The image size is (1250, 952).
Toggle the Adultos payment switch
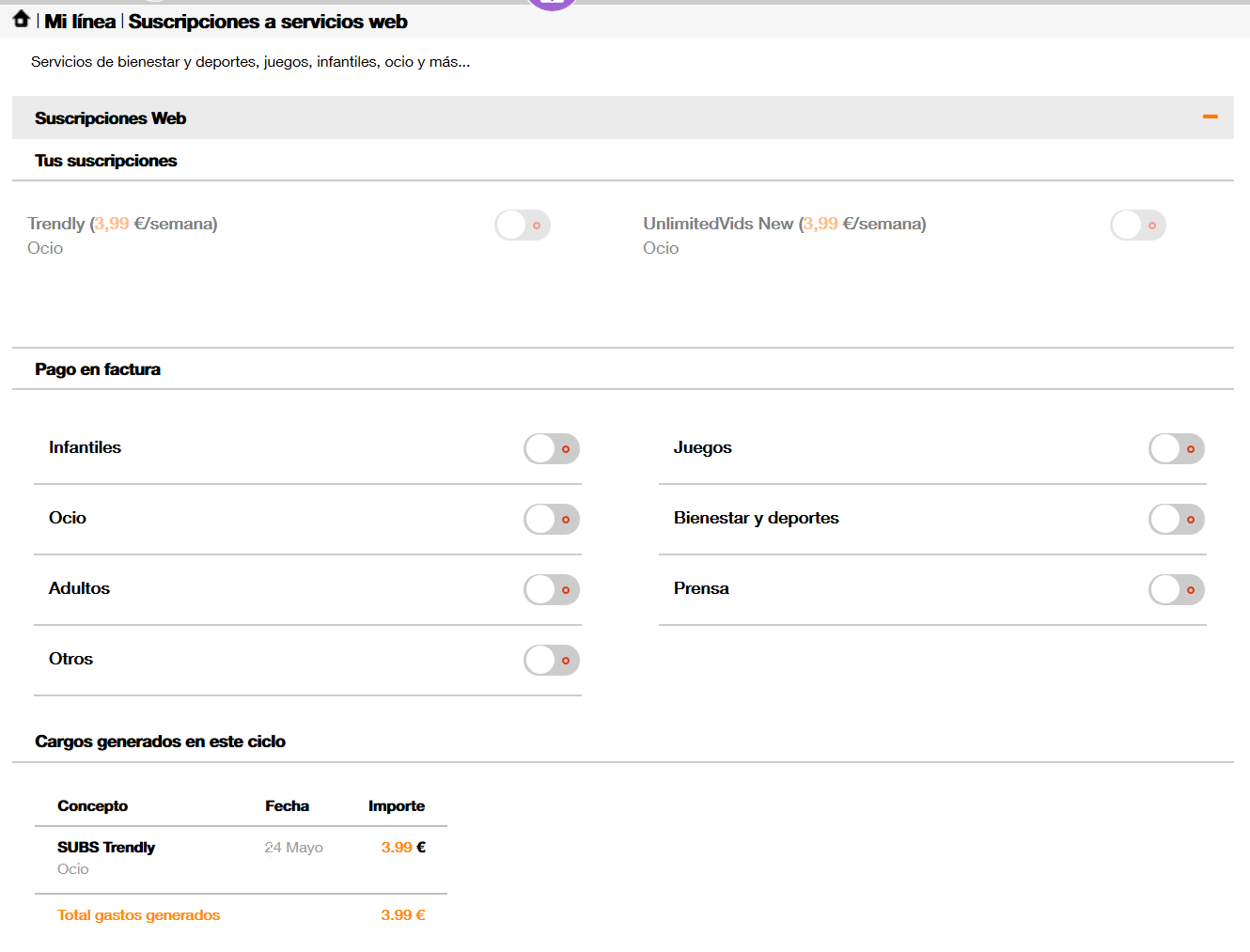pyautogui.click(x=552, y=590)
